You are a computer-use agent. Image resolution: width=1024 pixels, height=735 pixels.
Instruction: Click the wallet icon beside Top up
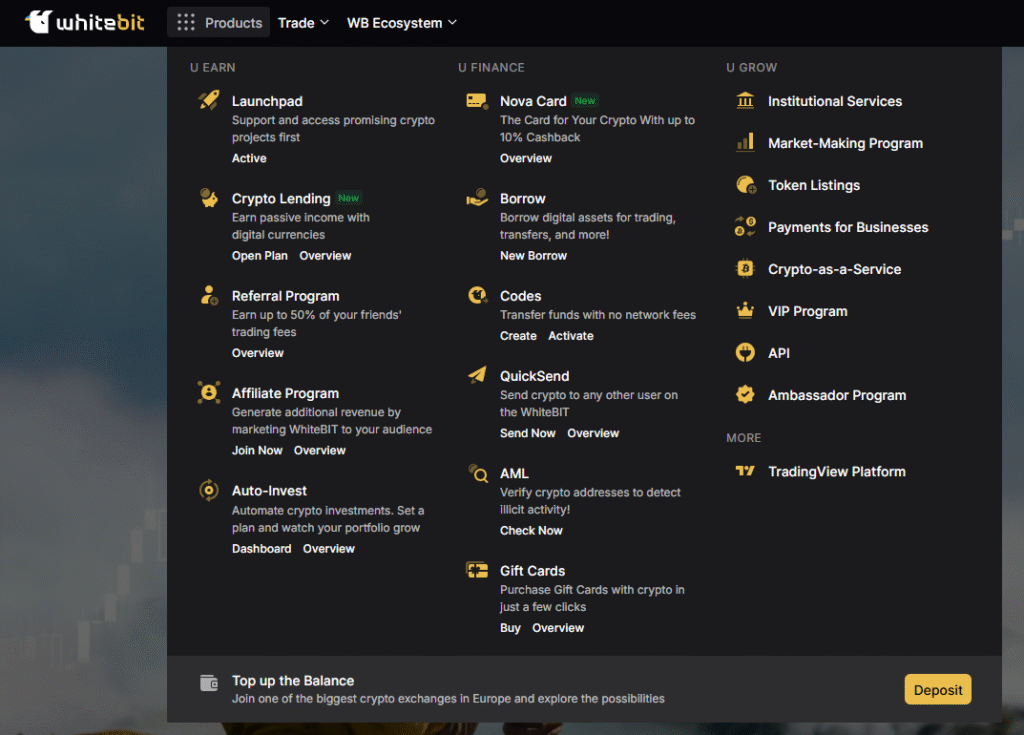pyautogui.click(x=209, y=683)
